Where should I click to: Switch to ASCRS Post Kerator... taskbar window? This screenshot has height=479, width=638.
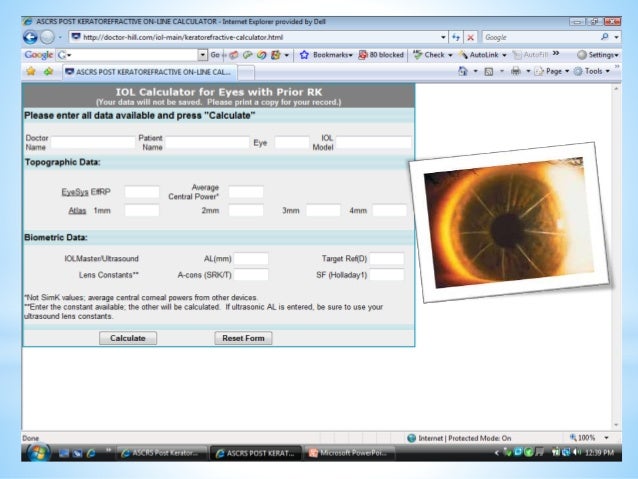click(161, 453)
